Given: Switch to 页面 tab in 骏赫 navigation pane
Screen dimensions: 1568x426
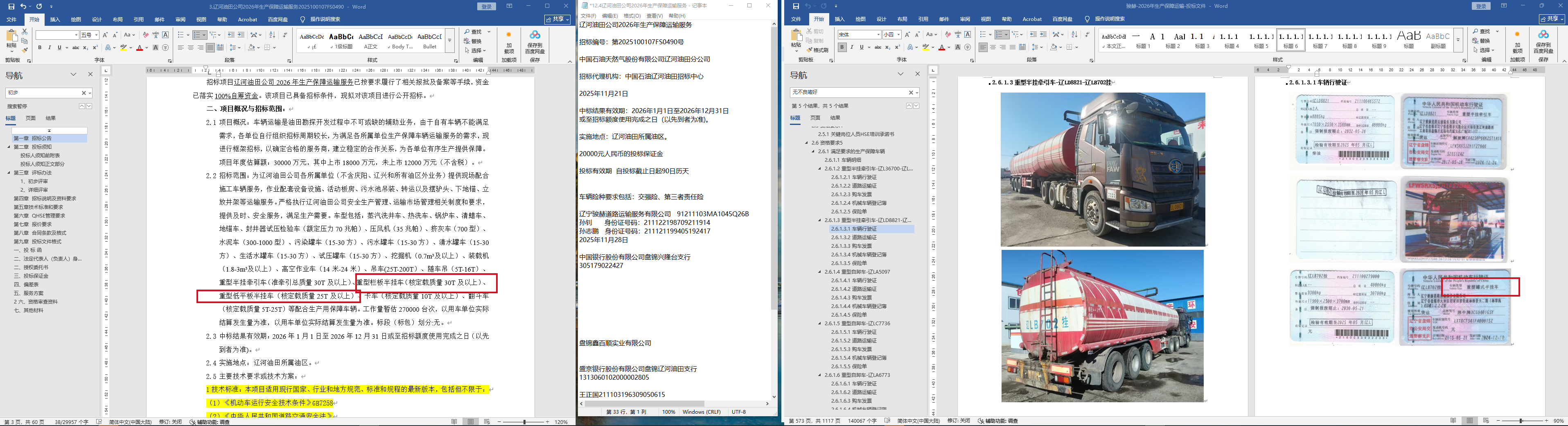Looking at the screenshot, I should click(816, 118).
